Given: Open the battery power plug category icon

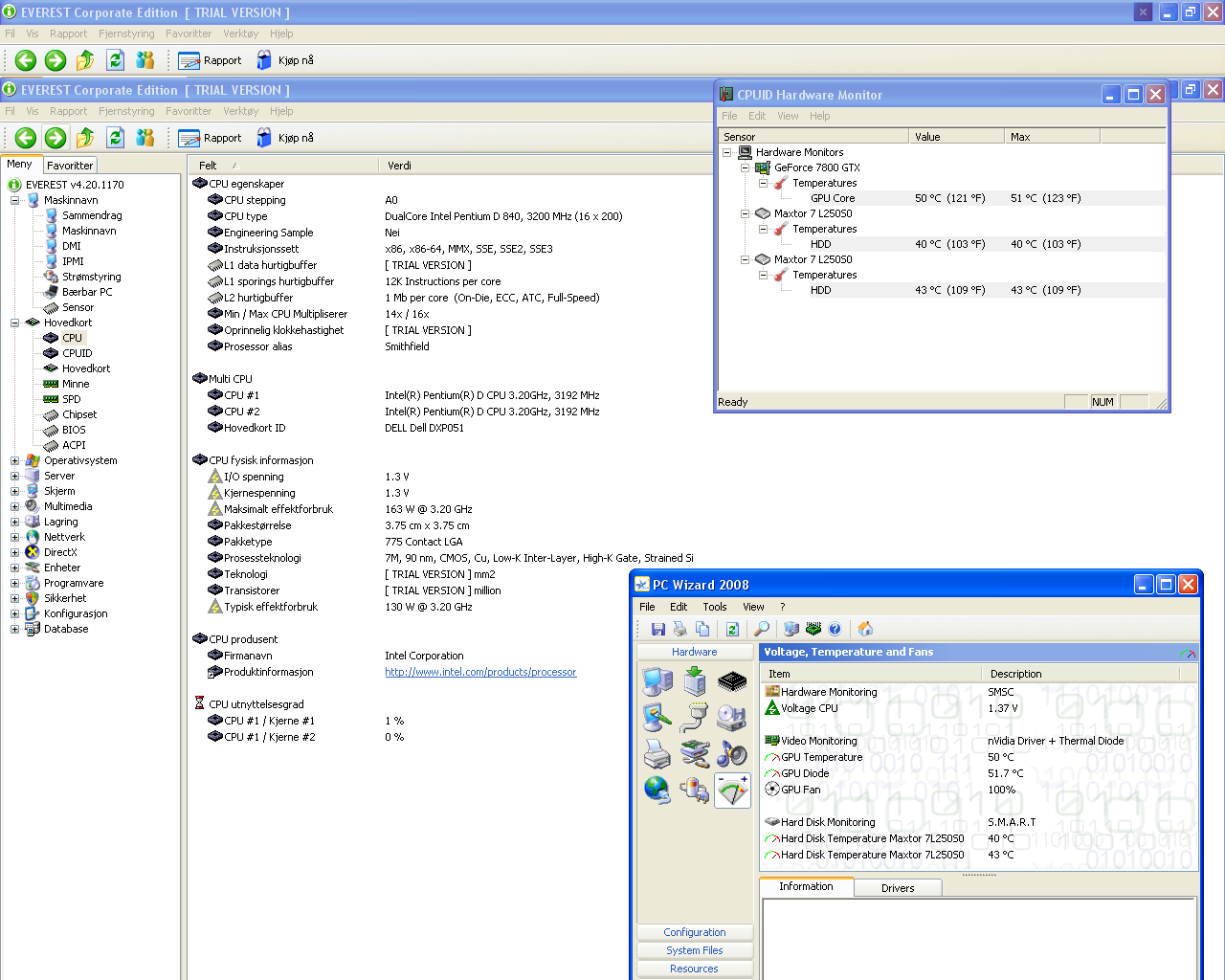Looking at the screenshot, I should tap(695, 791).
